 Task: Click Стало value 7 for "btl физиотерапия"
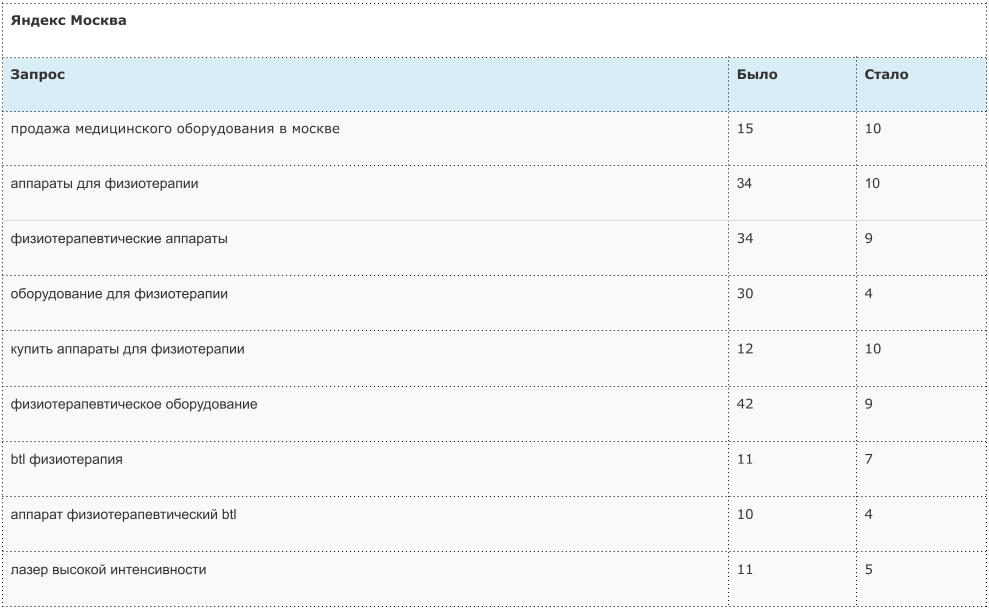869,459
